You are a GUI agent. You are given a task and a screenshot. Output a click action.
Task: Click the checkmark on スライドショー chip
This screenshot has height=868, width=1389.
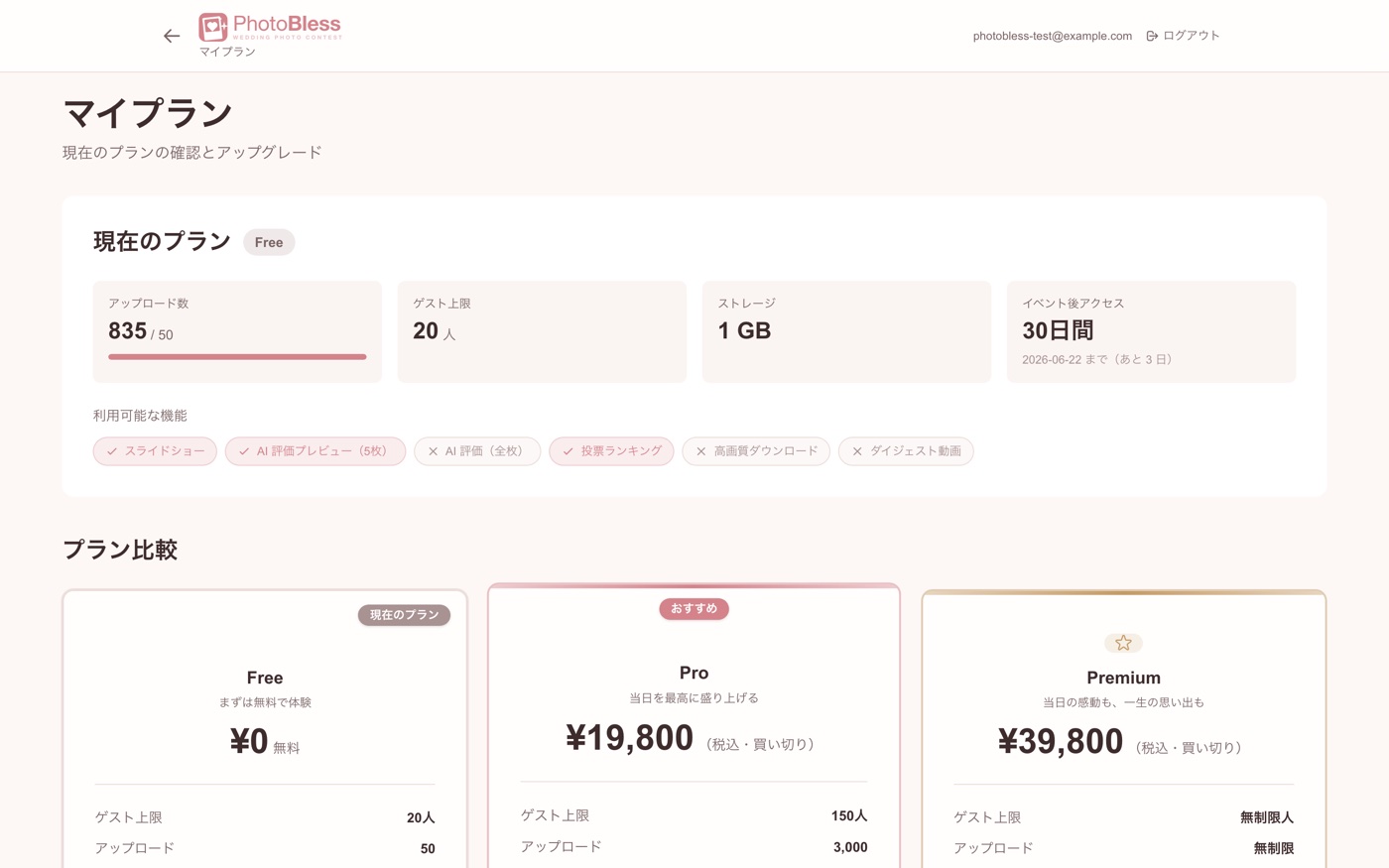[x=112, y=451]
